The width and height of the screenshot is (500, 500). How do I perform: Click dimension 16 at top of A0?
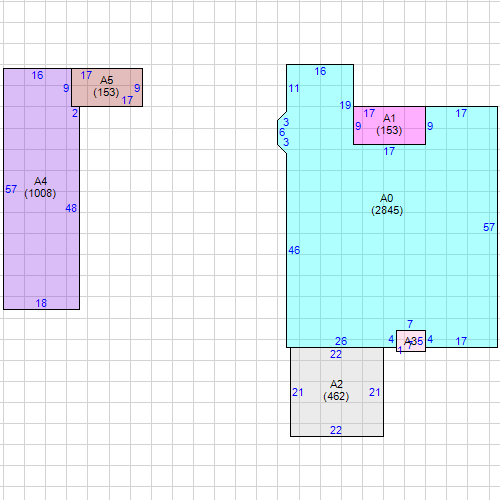coord(320,71)
